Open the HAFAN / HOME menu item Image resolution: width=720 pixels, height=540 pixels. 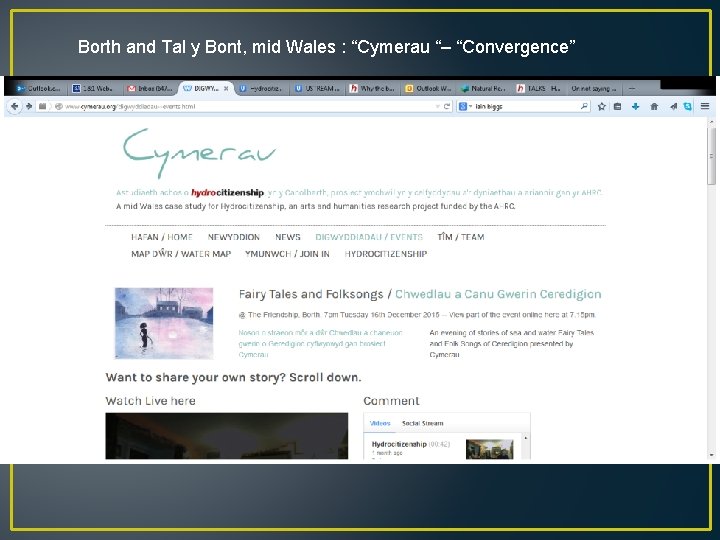click(x=162, y=237)
